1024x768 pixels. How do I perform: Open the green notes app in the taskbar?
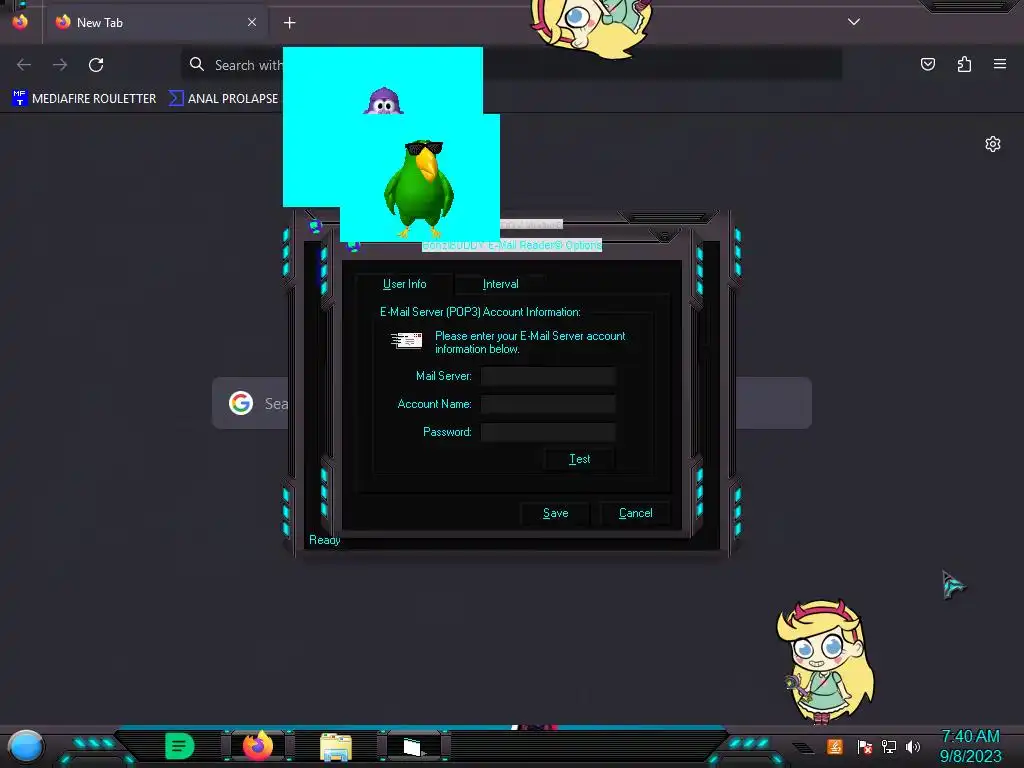point(180,746)
